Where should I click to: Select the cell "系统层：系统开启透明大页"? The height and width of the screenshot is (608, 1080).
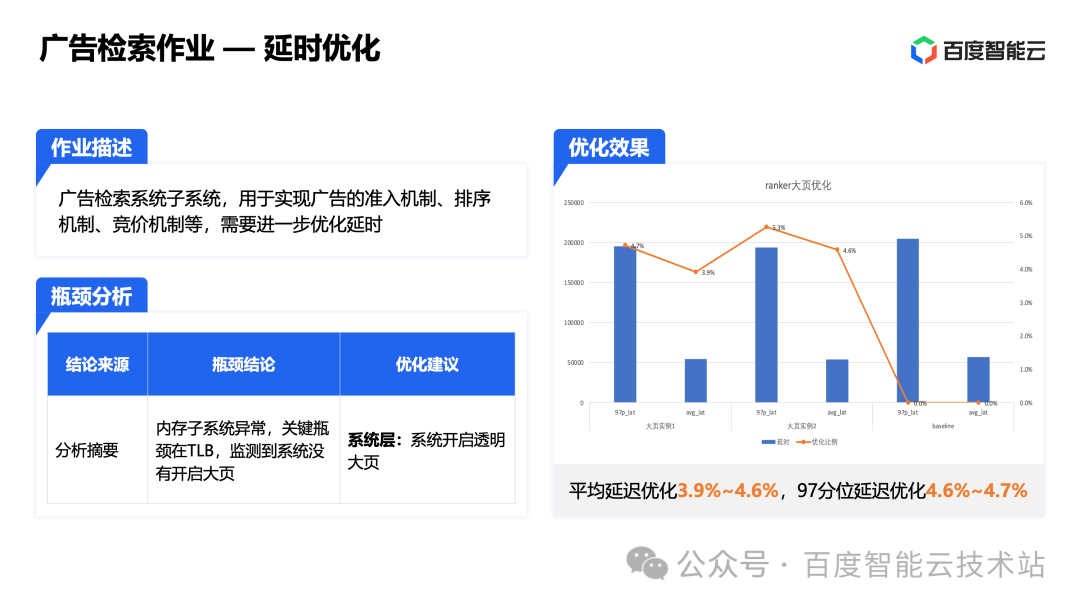[426, 450]
